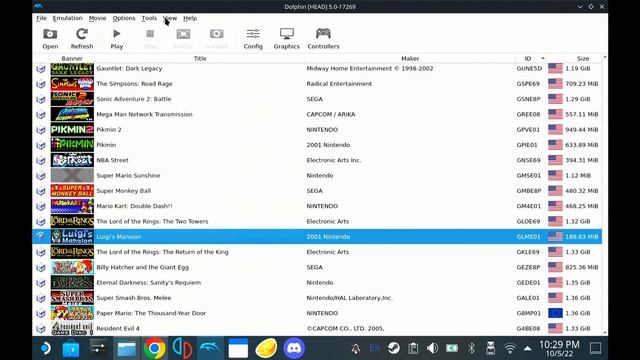Click the Banner column header
This screenshot has width=640, height=360.
pyautogui.click(x=72, y=58)
